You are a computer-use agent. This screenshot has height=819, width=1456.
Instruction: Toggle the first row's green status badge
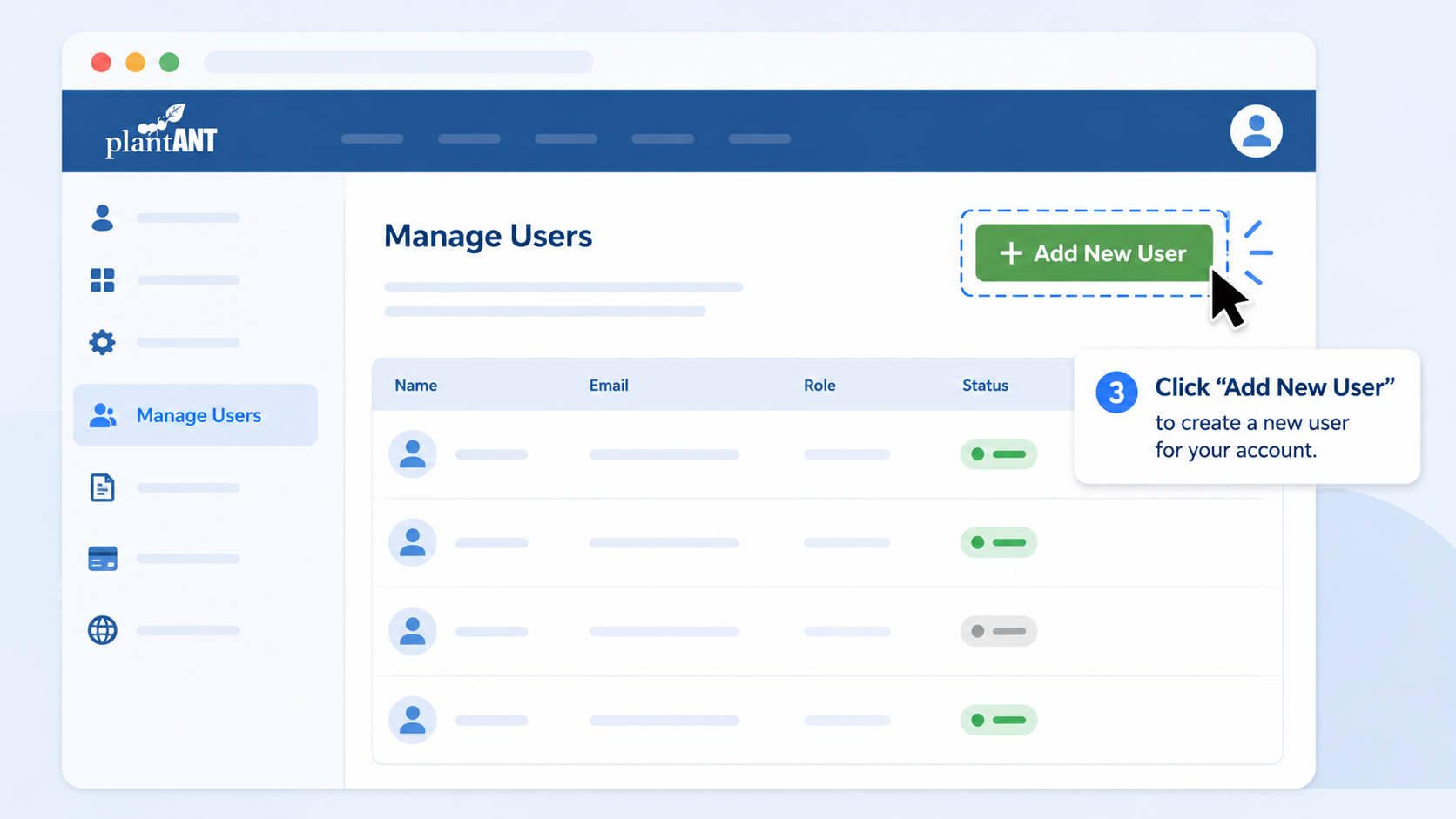(x=999, y=454)
